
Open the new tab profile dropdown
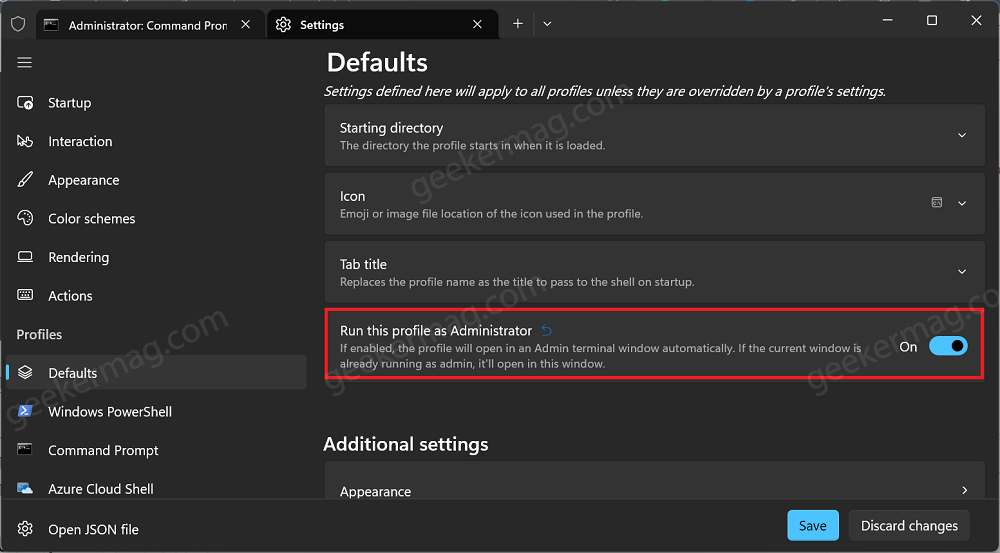tap(547, 24)
